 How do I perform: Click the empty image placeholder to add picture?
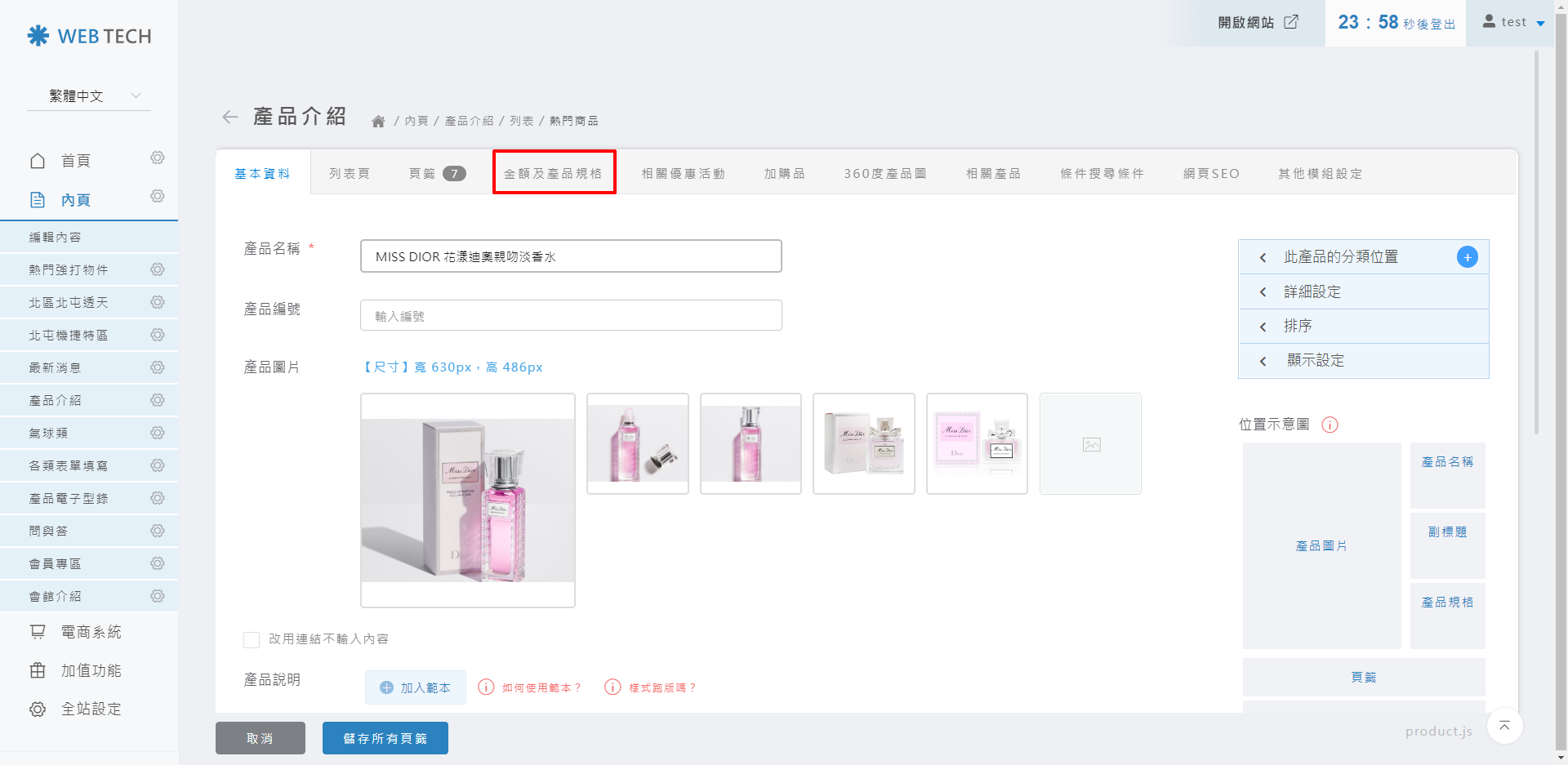point(1090,444)
